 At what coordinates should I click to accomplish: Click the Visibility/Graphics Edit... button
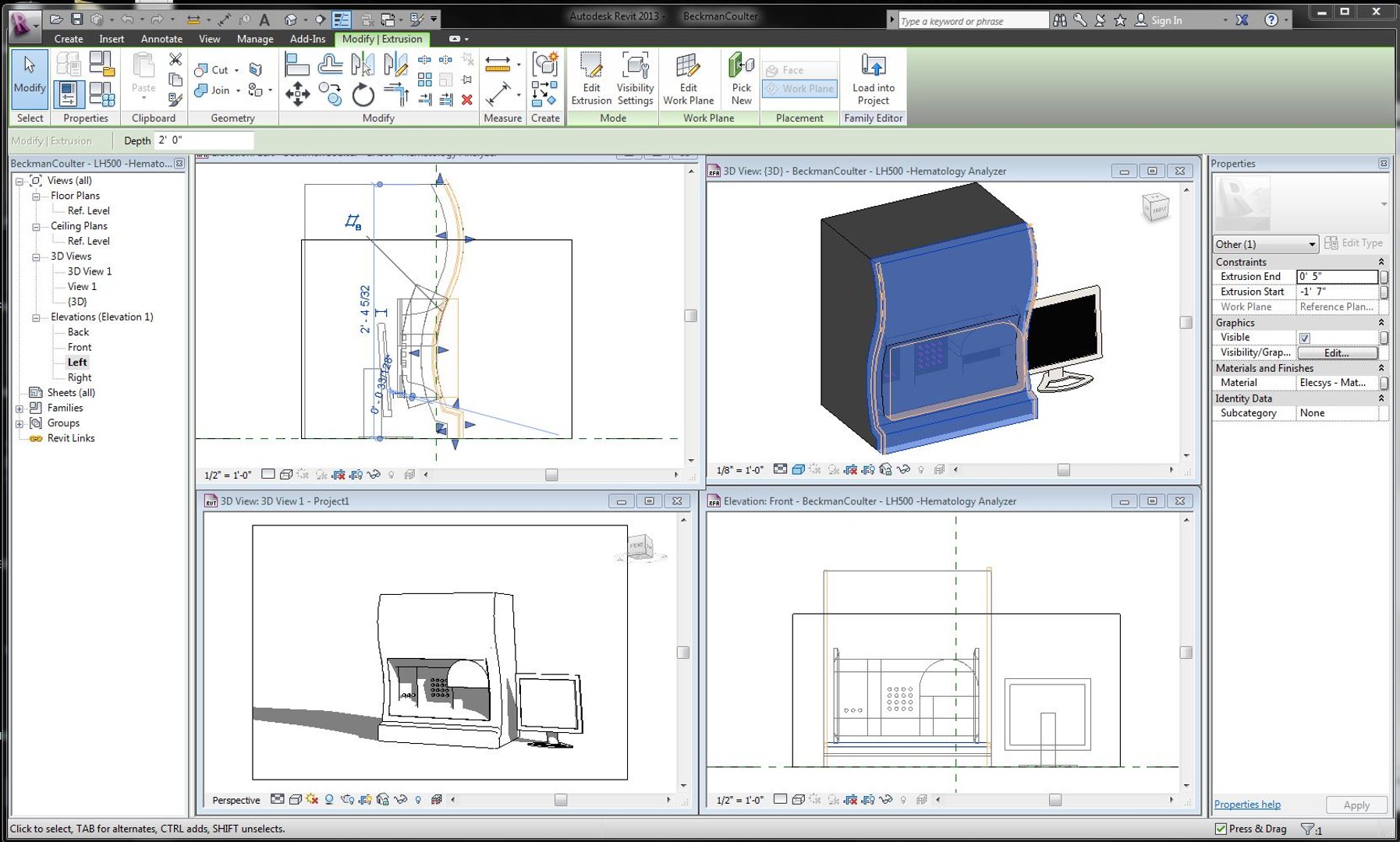coord(1337,353)
